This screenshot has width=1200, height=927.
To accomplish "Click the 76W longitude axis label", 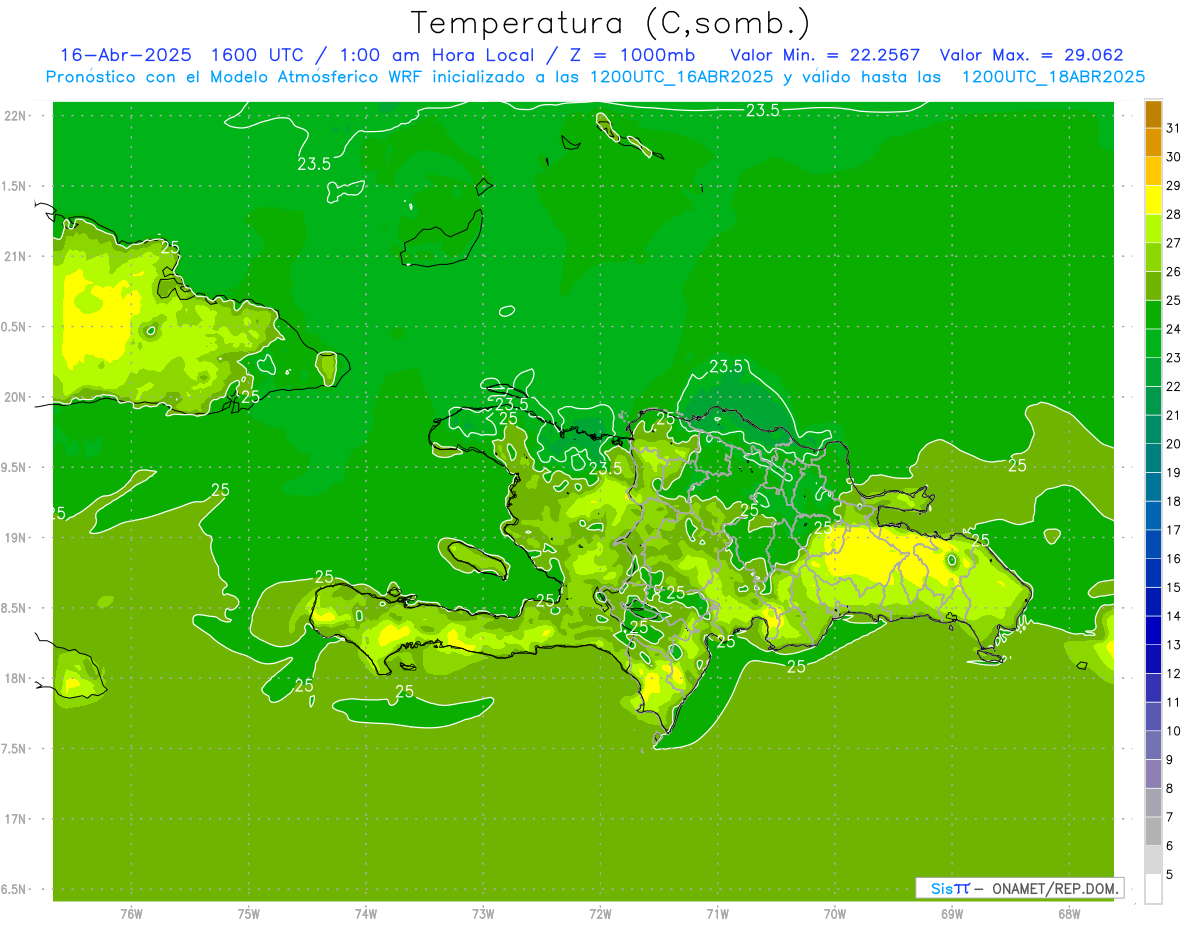I will (x=131, y=914).
